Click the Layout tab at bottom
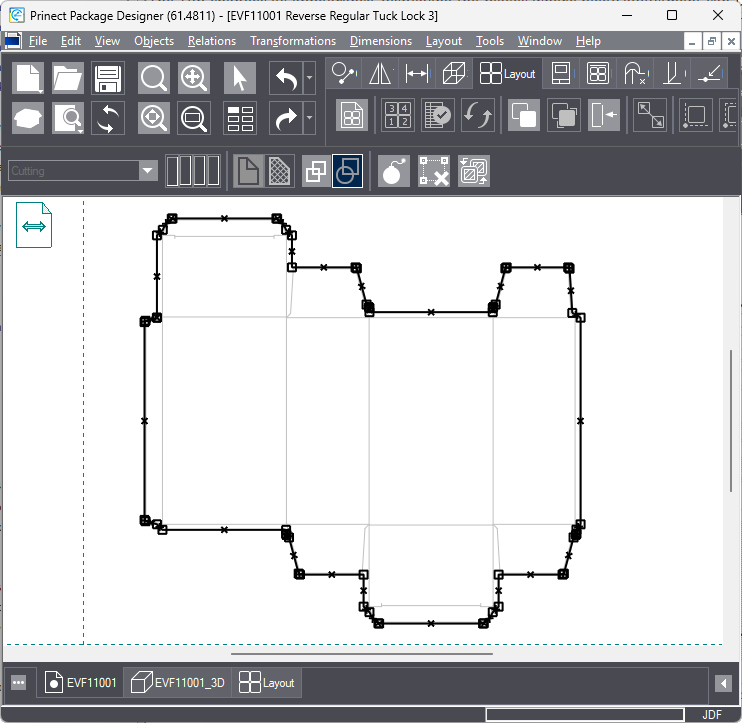Image resolution: width=742 pixels, height=723 pixels. (267, 683)
